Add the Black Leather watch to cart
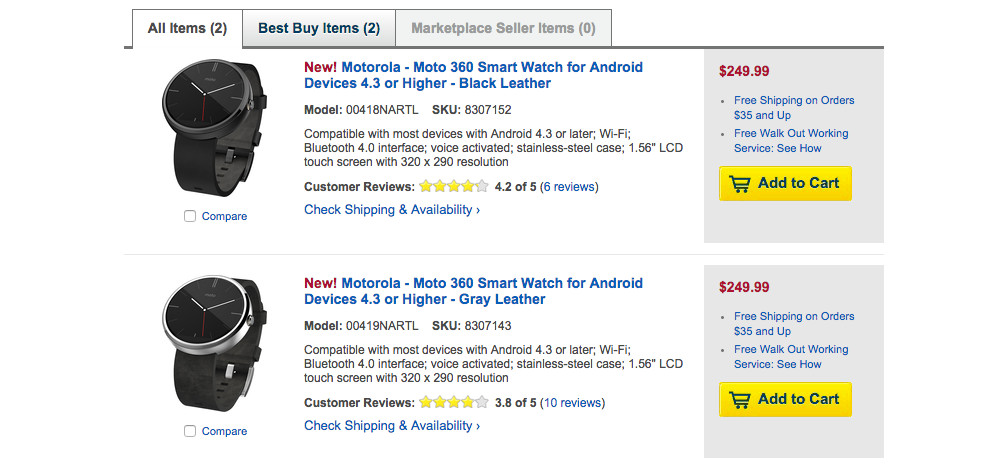Screen dimensions: 1000x468 (x=785, y=183)
